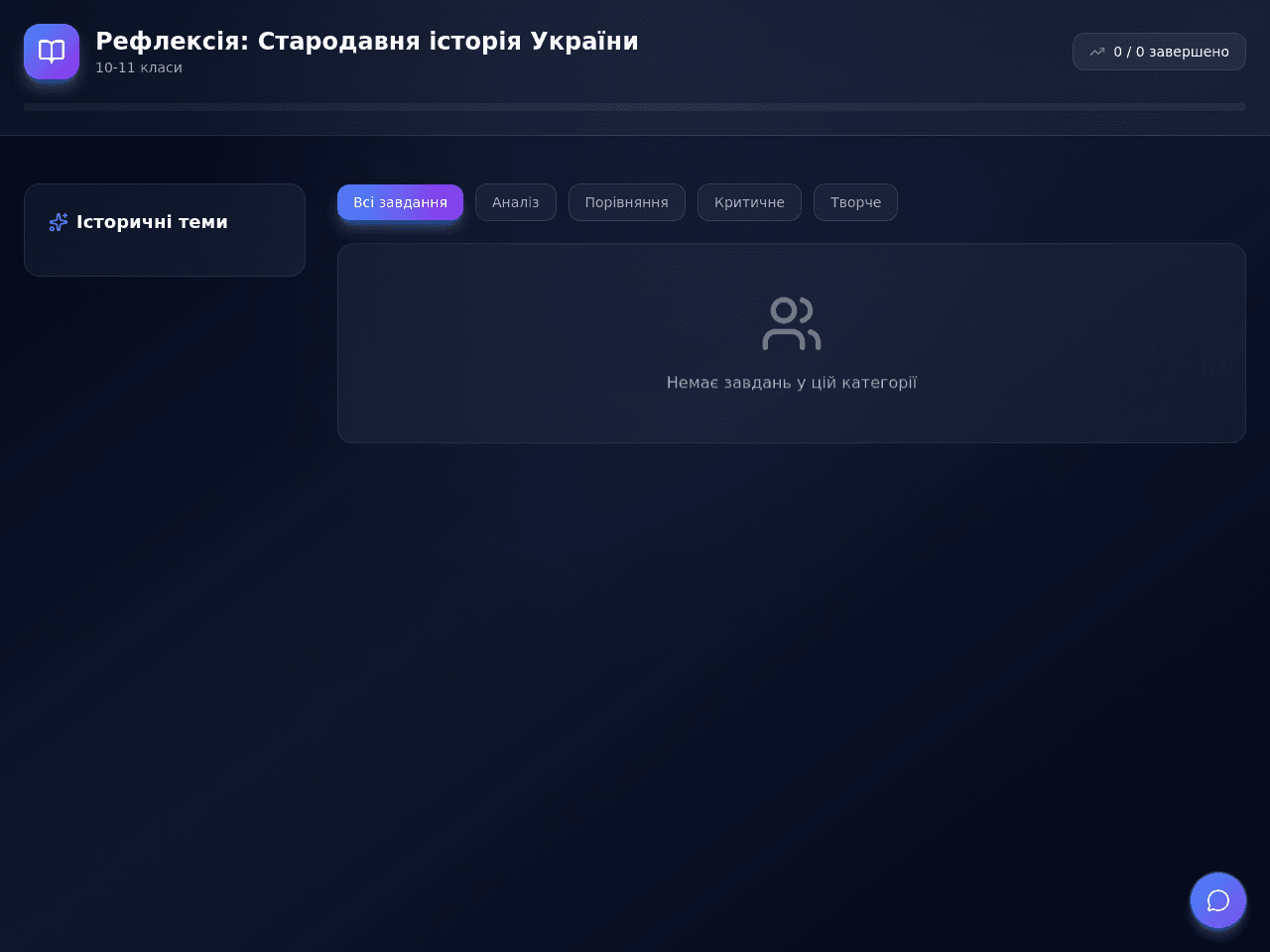Click the Історичні теми sidebar card body
The image size is (1270, 952).
pos(165,256)
